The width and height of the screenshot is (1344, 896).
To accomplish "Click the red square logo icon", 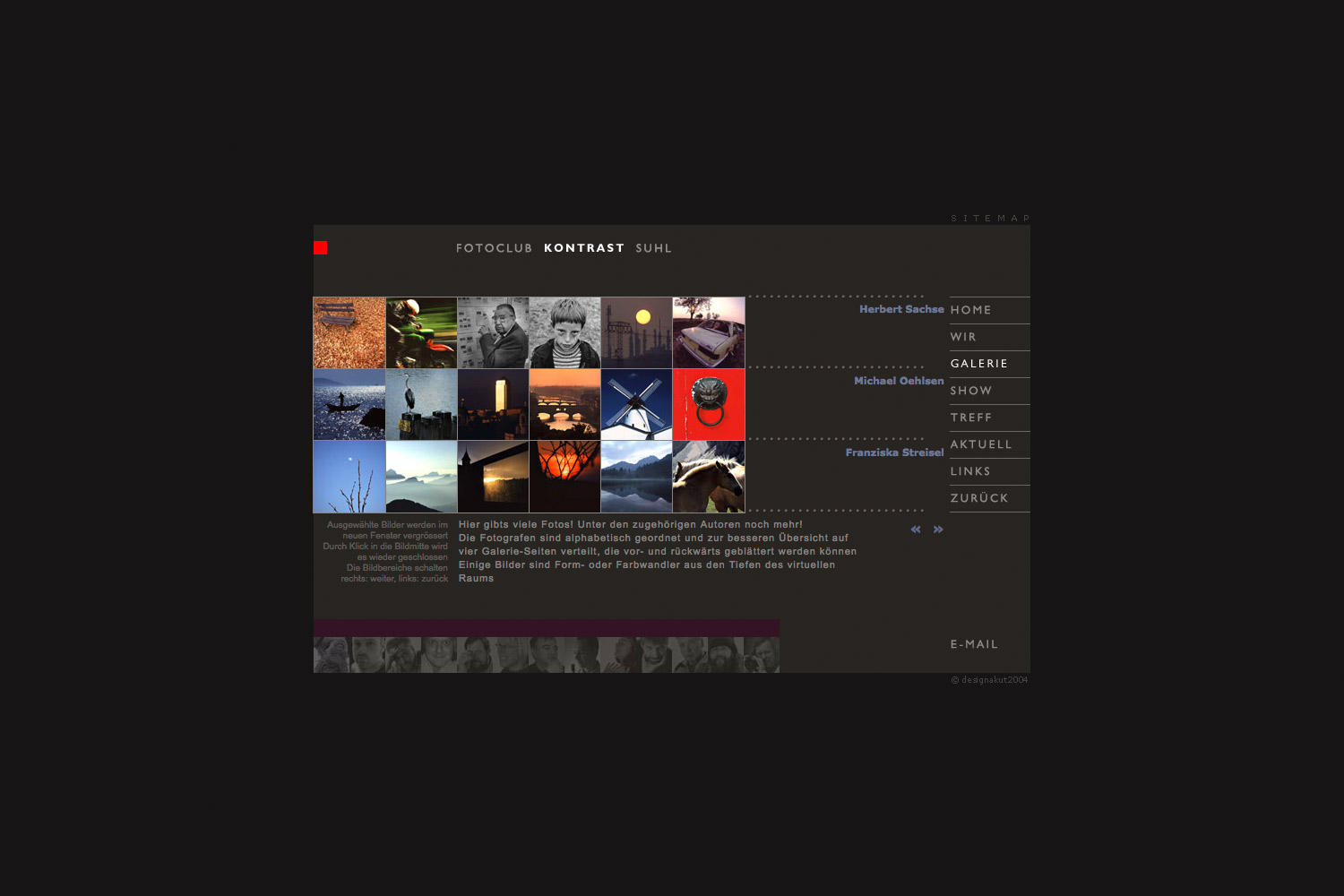I will tap(321, 248).
